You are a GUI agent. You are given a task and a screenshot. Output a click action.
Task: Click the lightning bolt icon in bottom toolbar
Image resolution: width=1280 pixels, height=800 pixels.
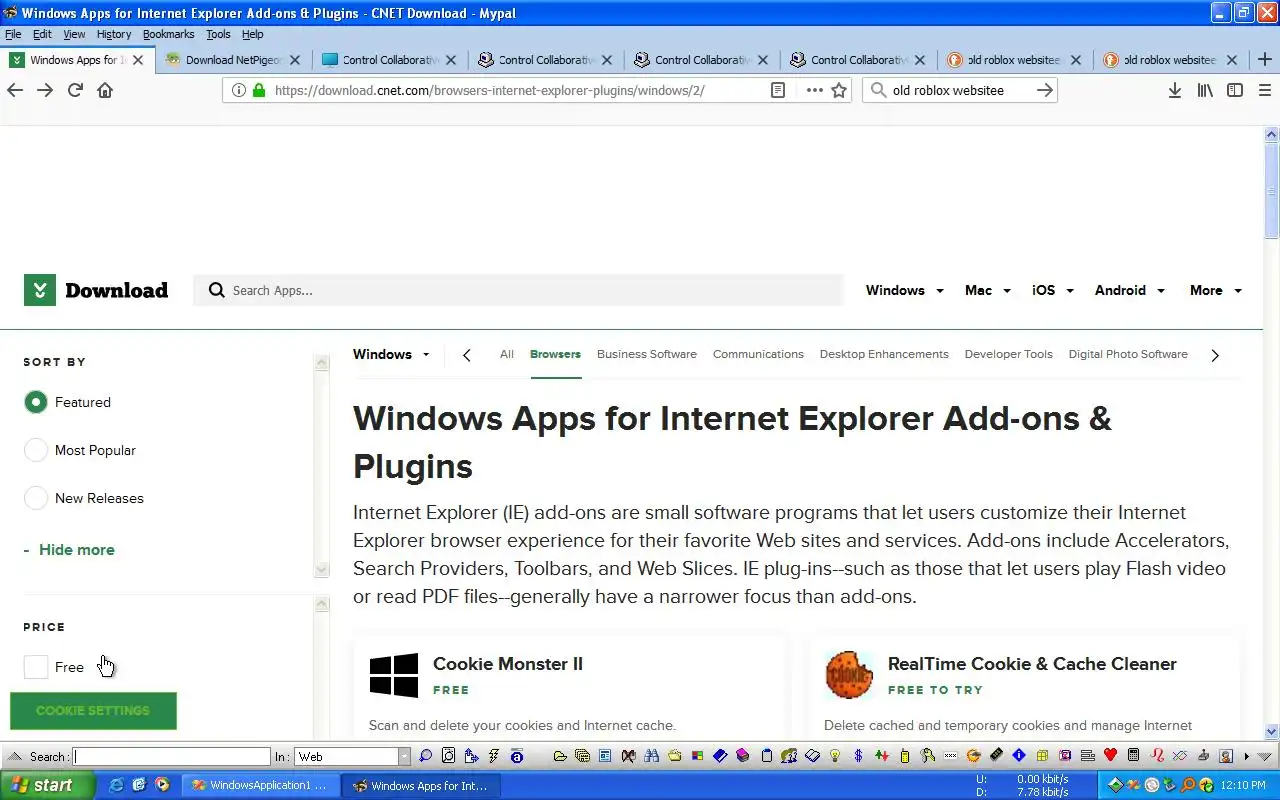(494, 756)
